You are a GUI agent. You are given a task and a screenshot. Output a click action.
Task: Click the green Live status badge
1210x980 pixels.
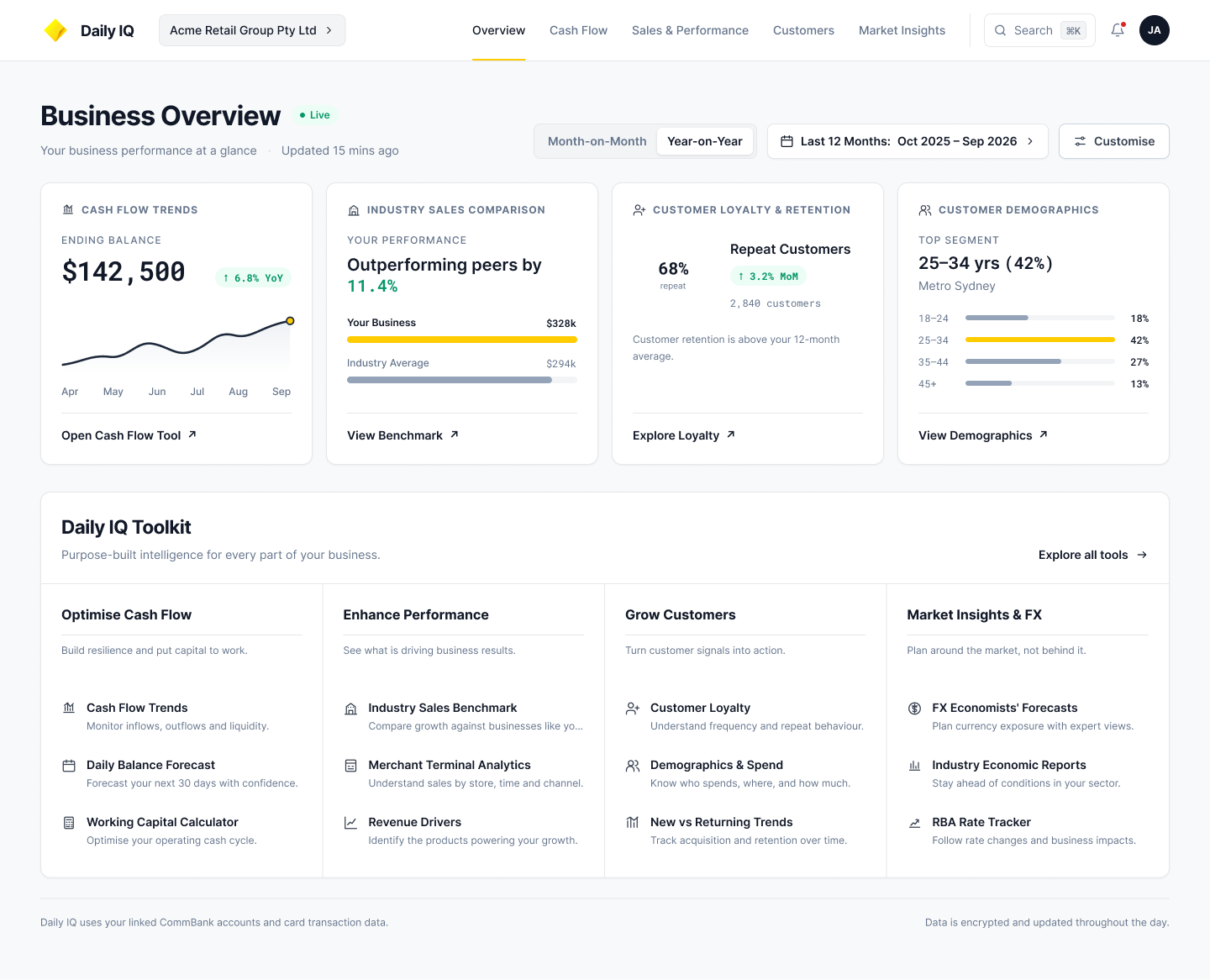pos(315,115)
